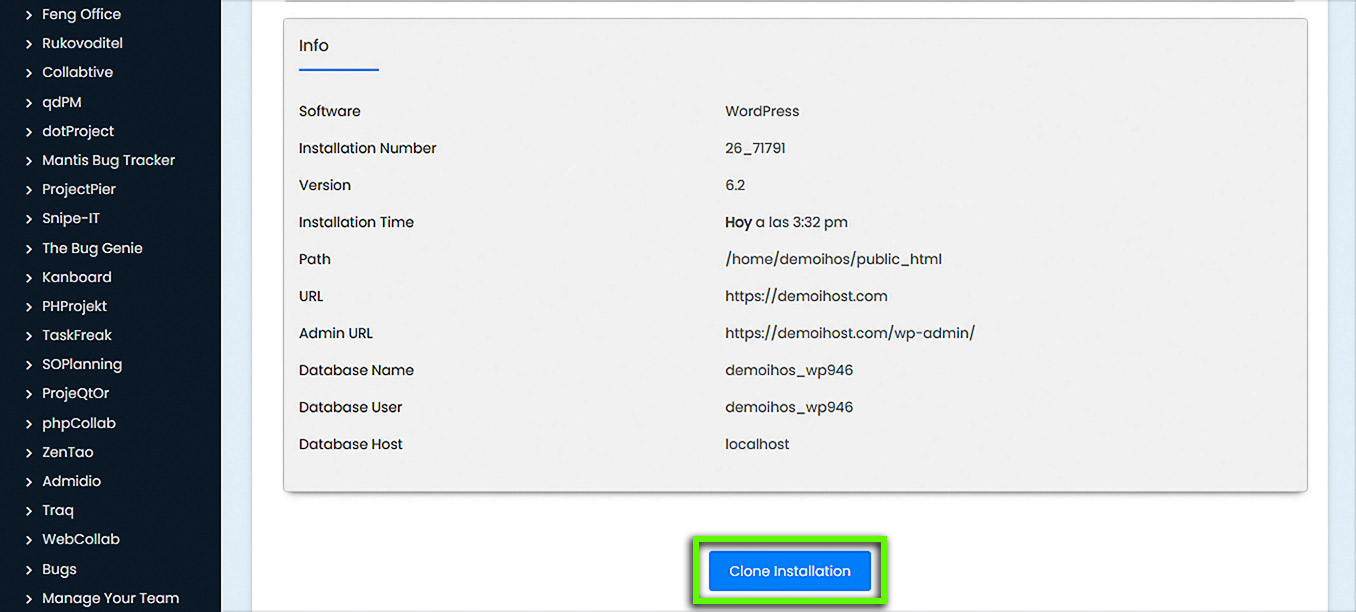Open qdPM in the sidebar

click(x=61, y=102)
